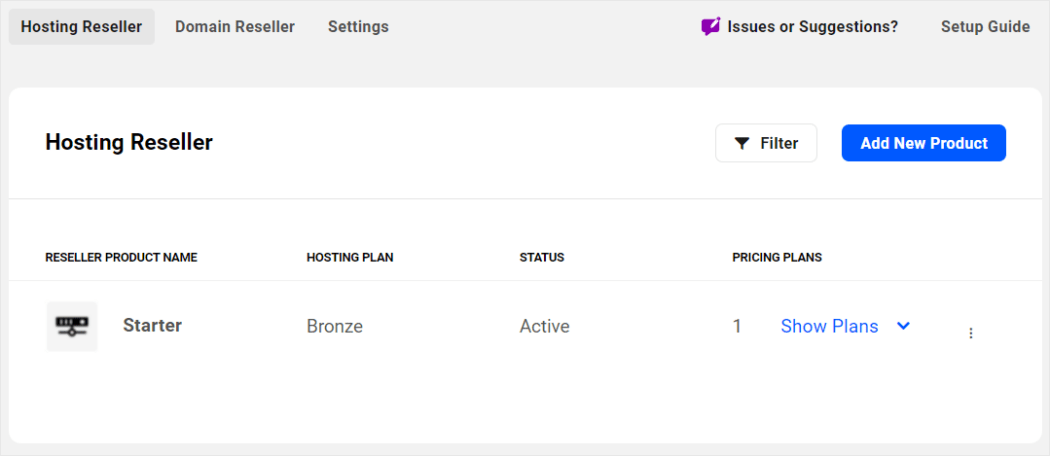Click the Active status cell
The image size is (1050, 456).
545,326
